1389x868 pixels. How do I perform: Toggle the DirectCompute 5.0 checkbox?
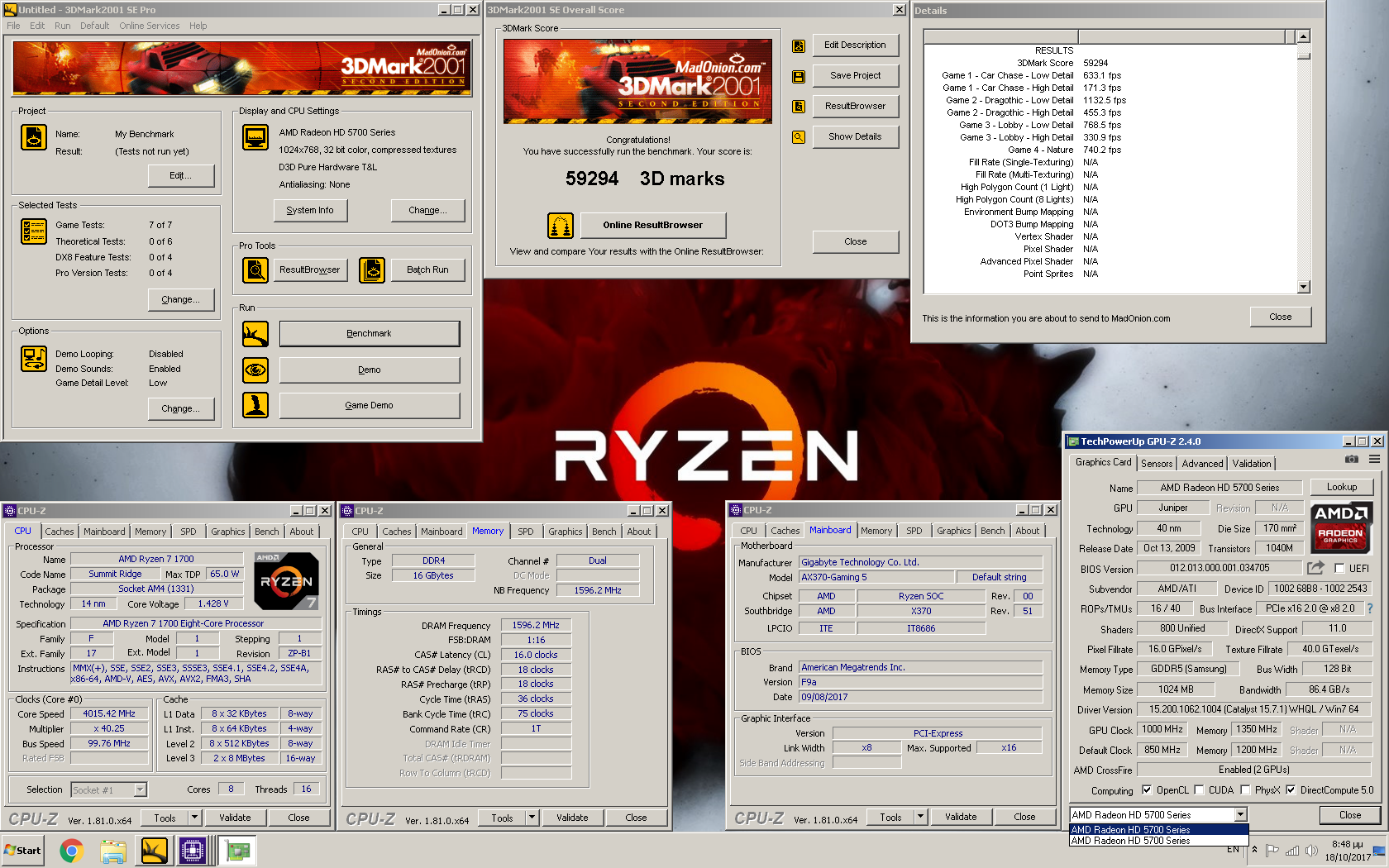(1291, 790)
